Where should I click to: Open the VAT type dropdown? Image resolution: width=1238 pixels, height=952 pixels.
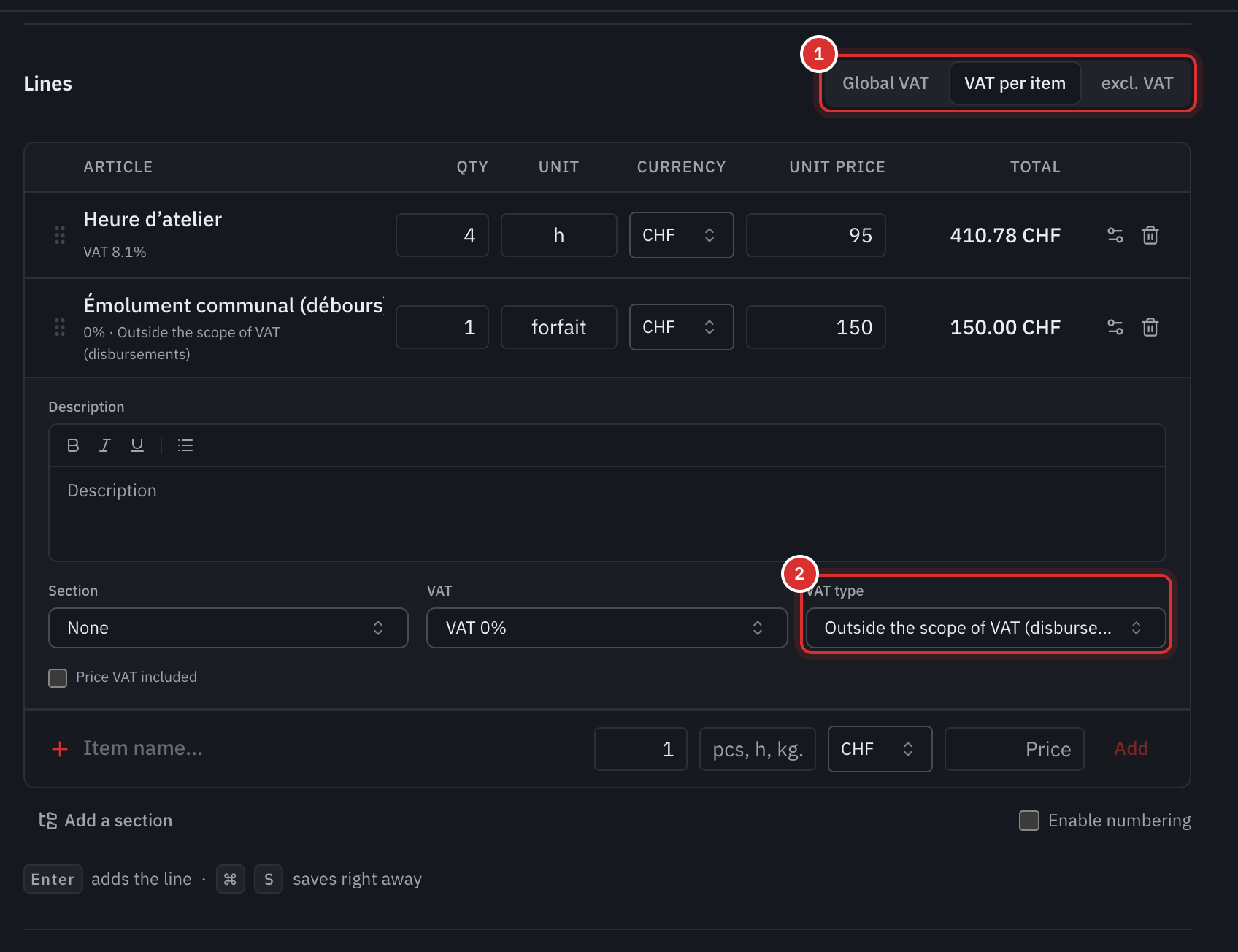pos(986,628)
